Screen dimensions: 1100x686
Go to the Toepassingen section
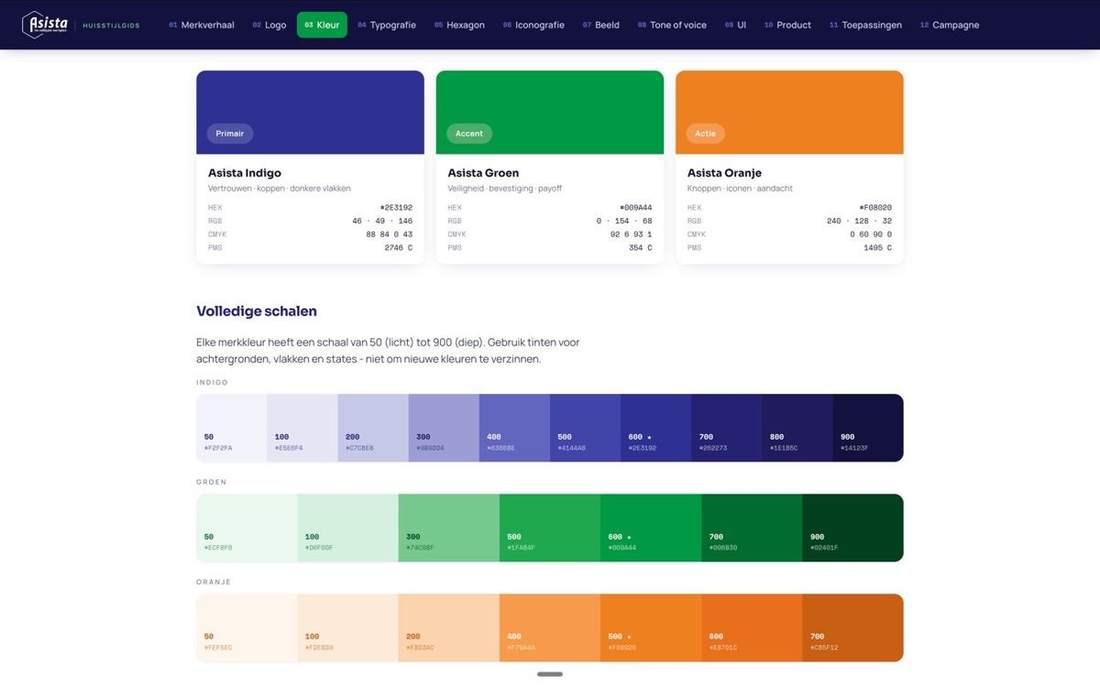coord(866,25)
